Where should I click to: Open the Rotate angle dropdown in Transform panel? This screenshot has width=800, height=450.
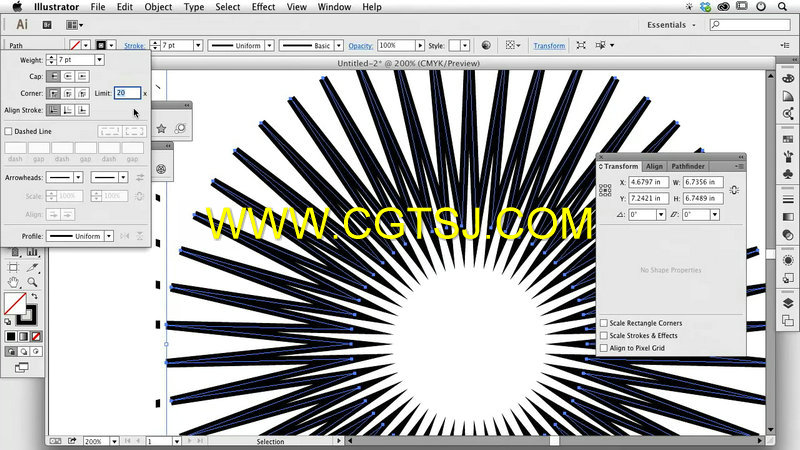[x=661, y=215]
